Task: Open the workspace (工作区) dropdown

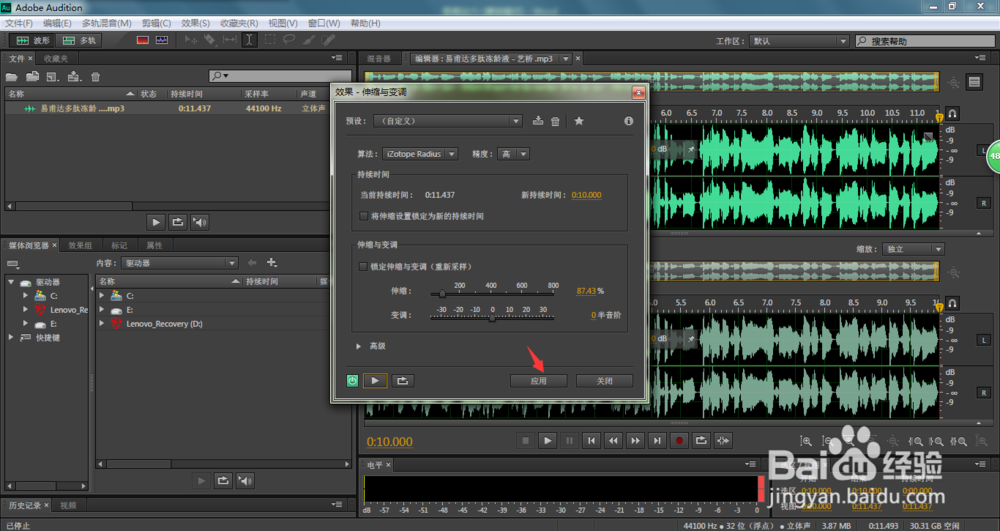Action: coord(799,41)
